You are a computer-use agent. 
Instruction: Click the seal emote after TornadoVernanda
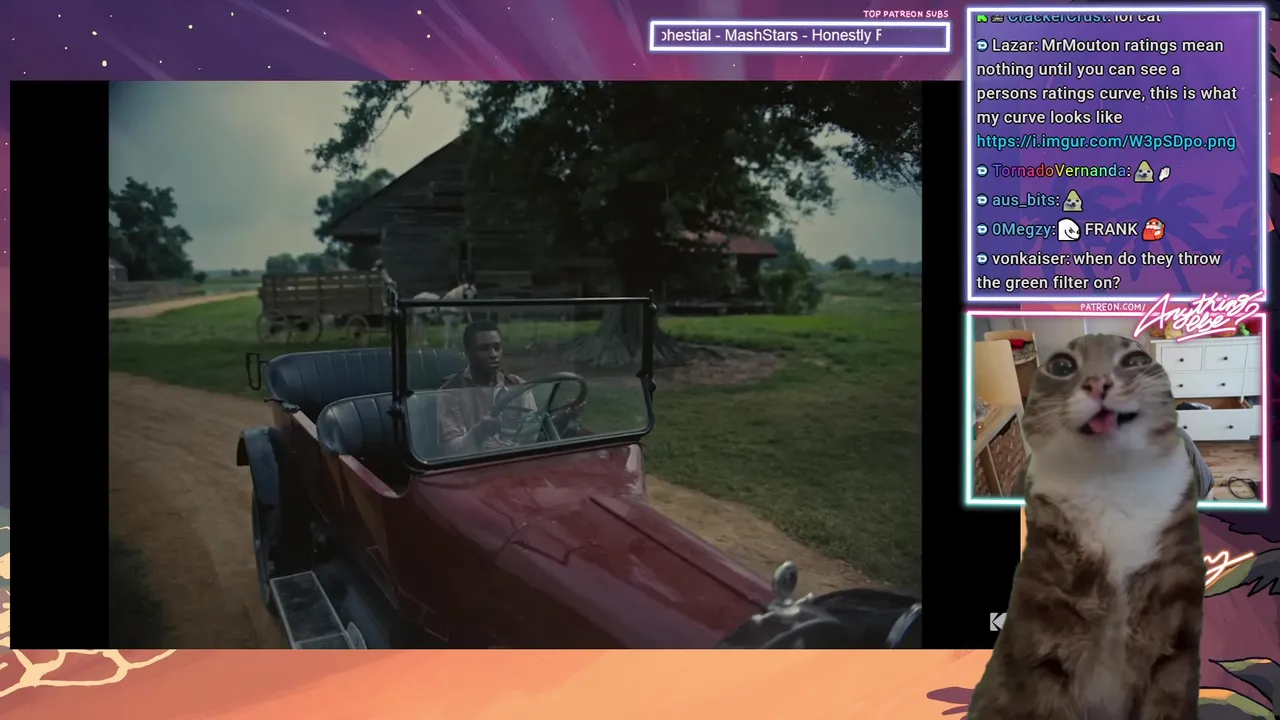pyautogui.click(x=1143, y=171)
